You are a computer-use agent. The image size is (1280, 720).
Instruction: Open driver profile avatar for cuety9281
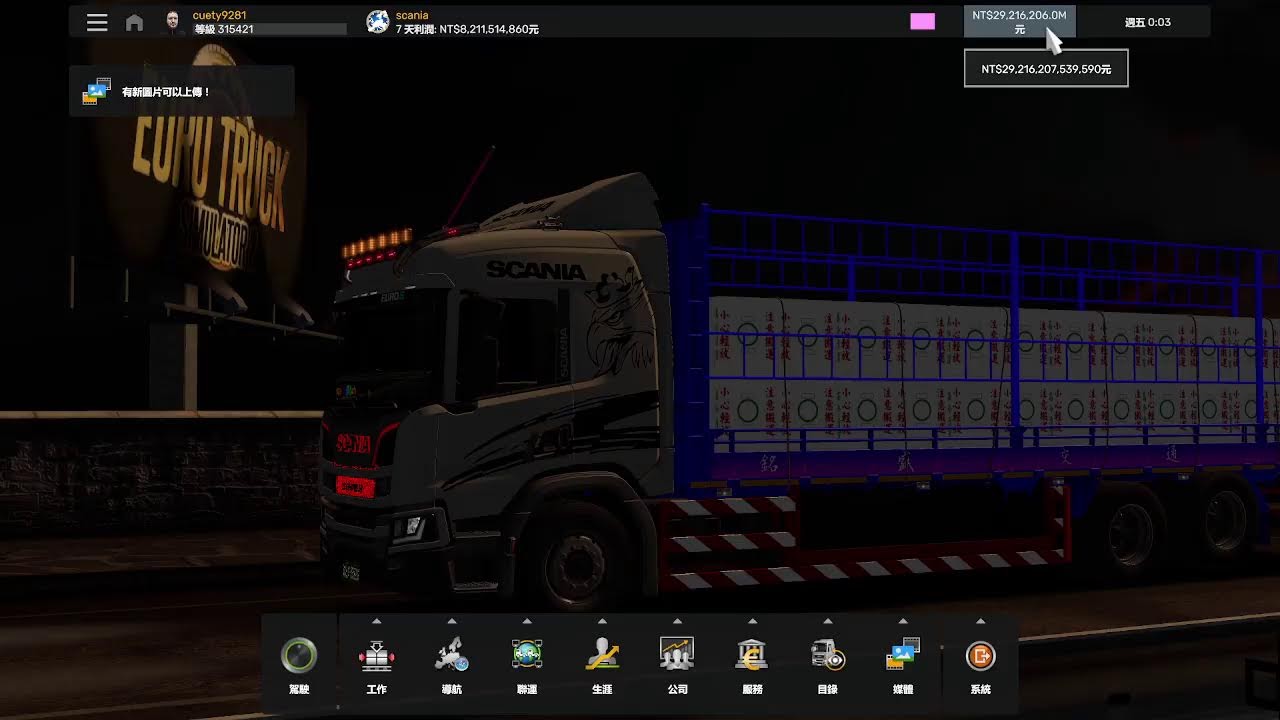pyautogui.click(x=173, y=22)
